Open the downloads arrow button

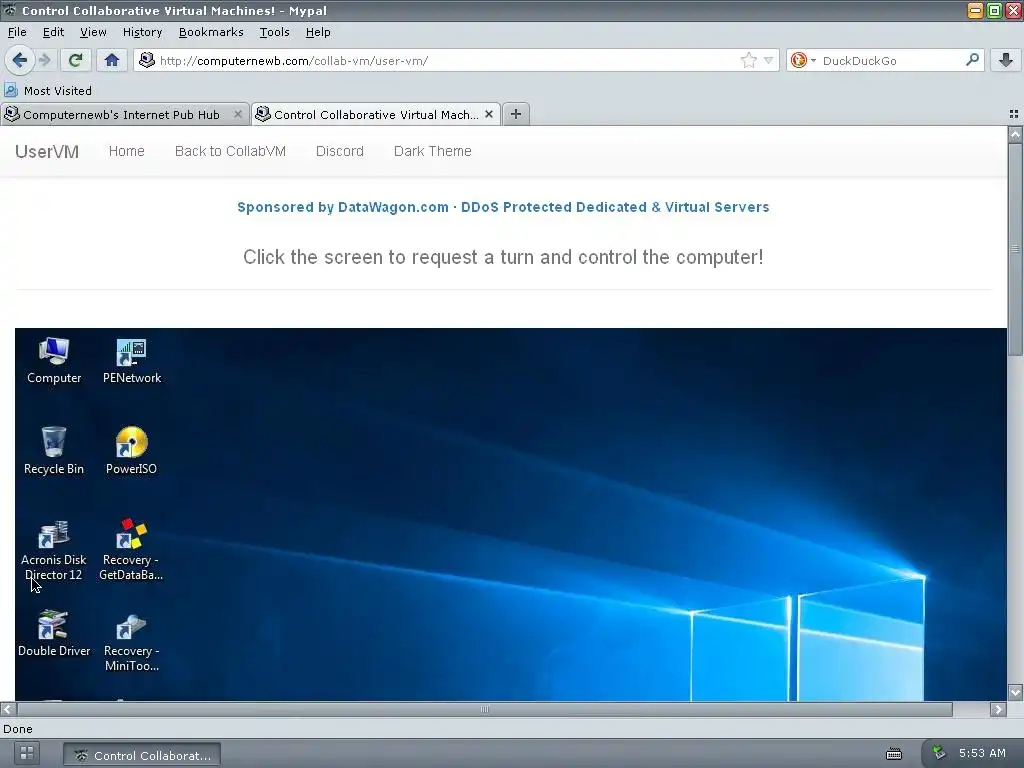[x=1006, y=60]
